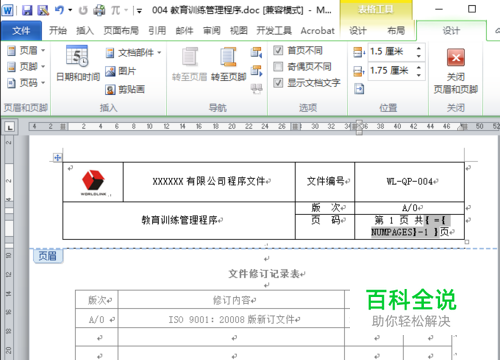Click the tab selector button left of ruler

[10, 127]
